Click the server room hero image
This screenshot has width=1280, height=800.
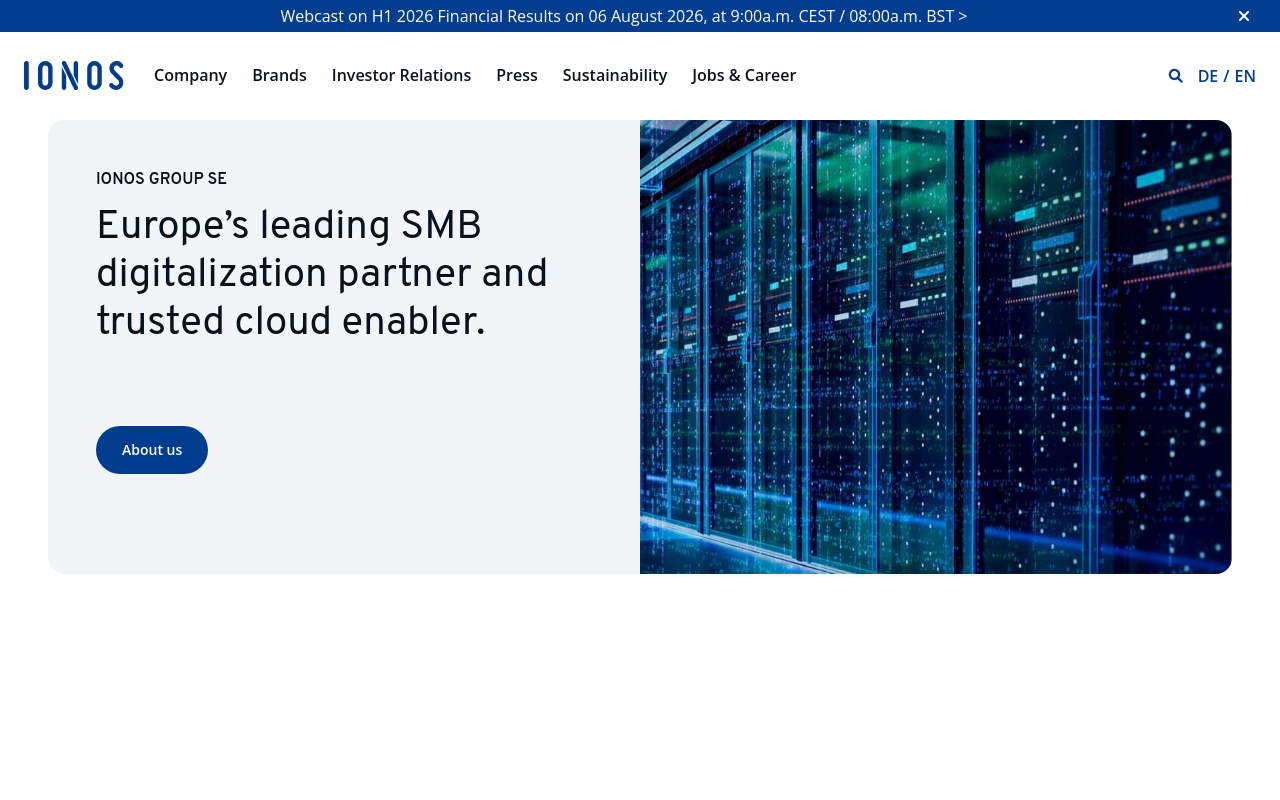[x=936, y=347]
